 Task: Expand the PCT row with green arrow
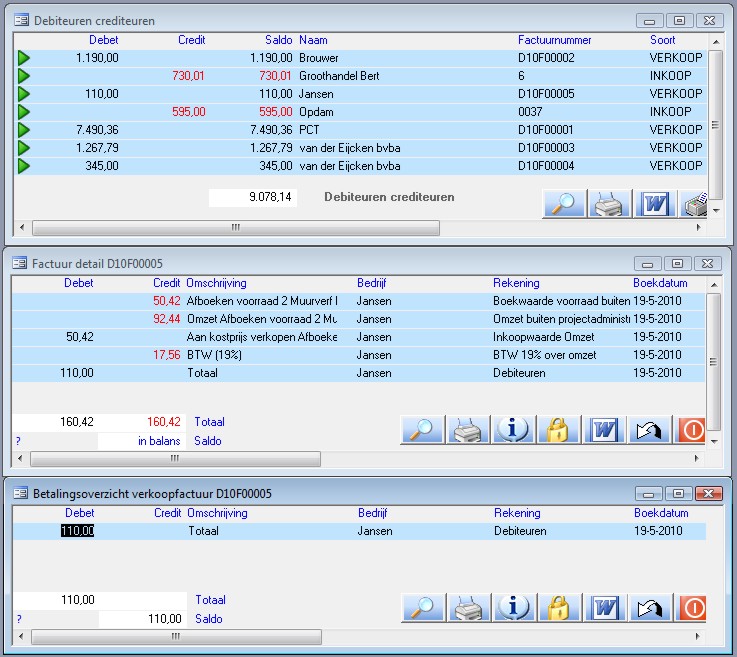pyautogui.click(x=24, y=130)
